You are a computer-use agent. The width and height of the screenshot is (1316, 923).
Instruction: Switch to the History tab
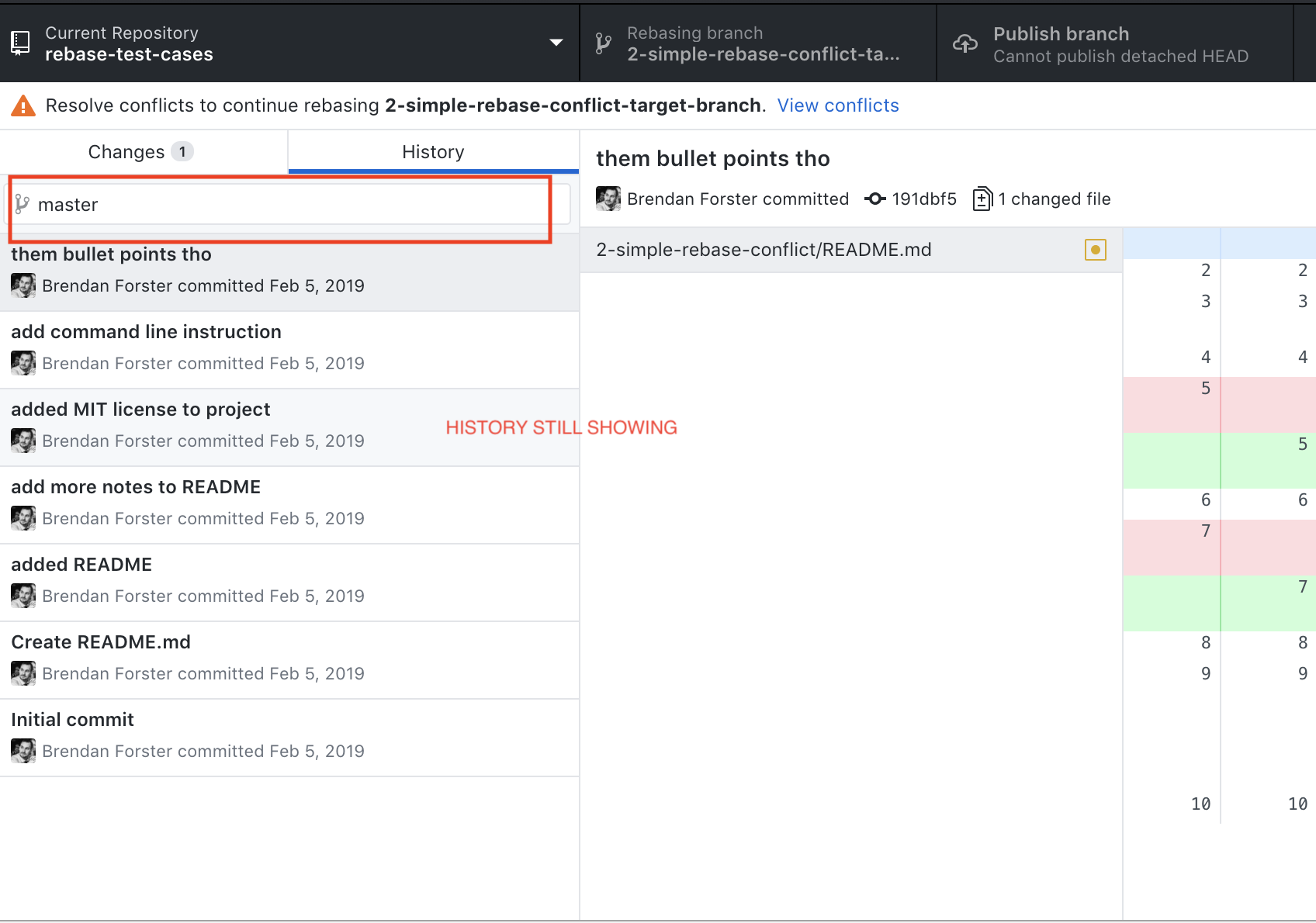(432, 151)
